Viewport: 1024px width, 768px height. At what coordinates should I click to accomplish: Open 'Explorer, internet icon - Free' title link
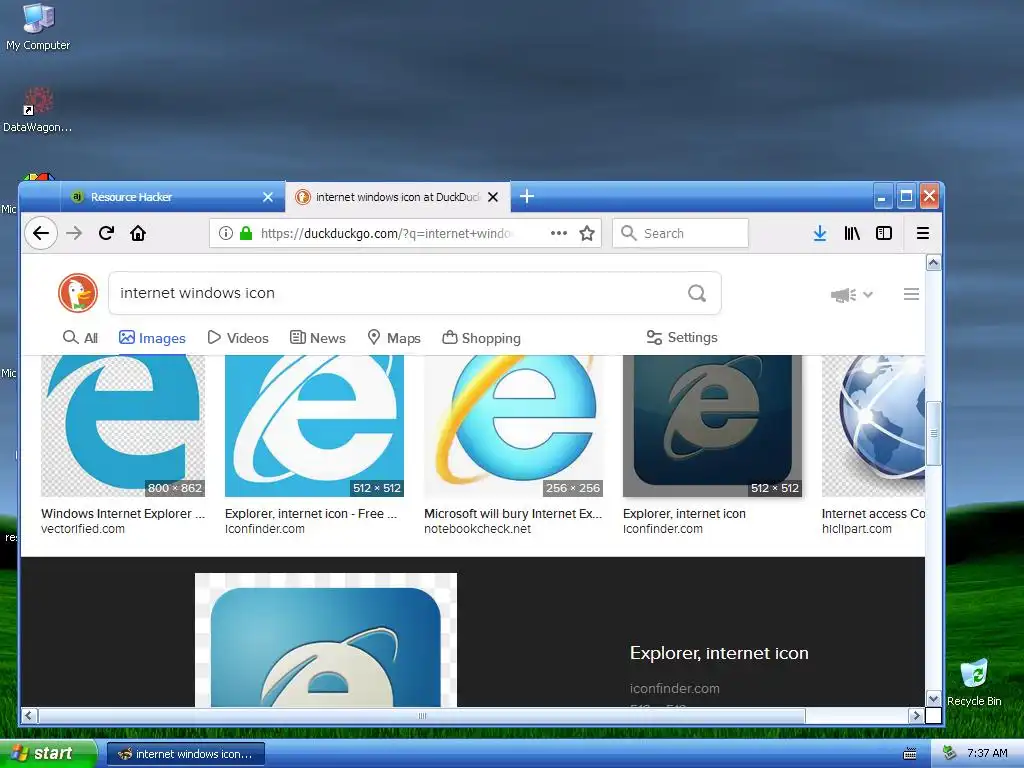pos(311,514)
